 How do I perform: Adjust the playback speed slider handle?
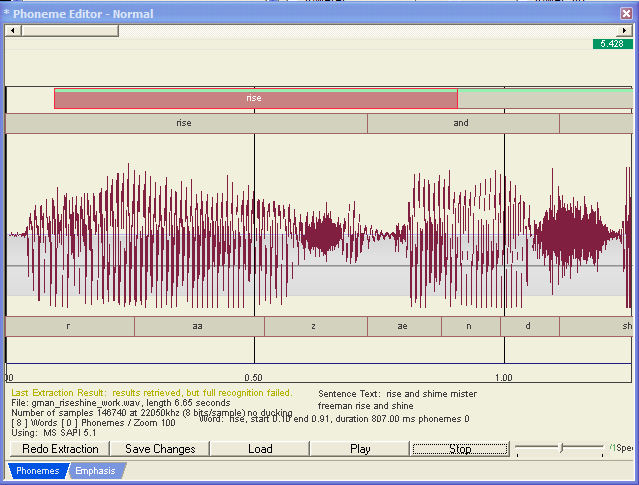point(562,448)
